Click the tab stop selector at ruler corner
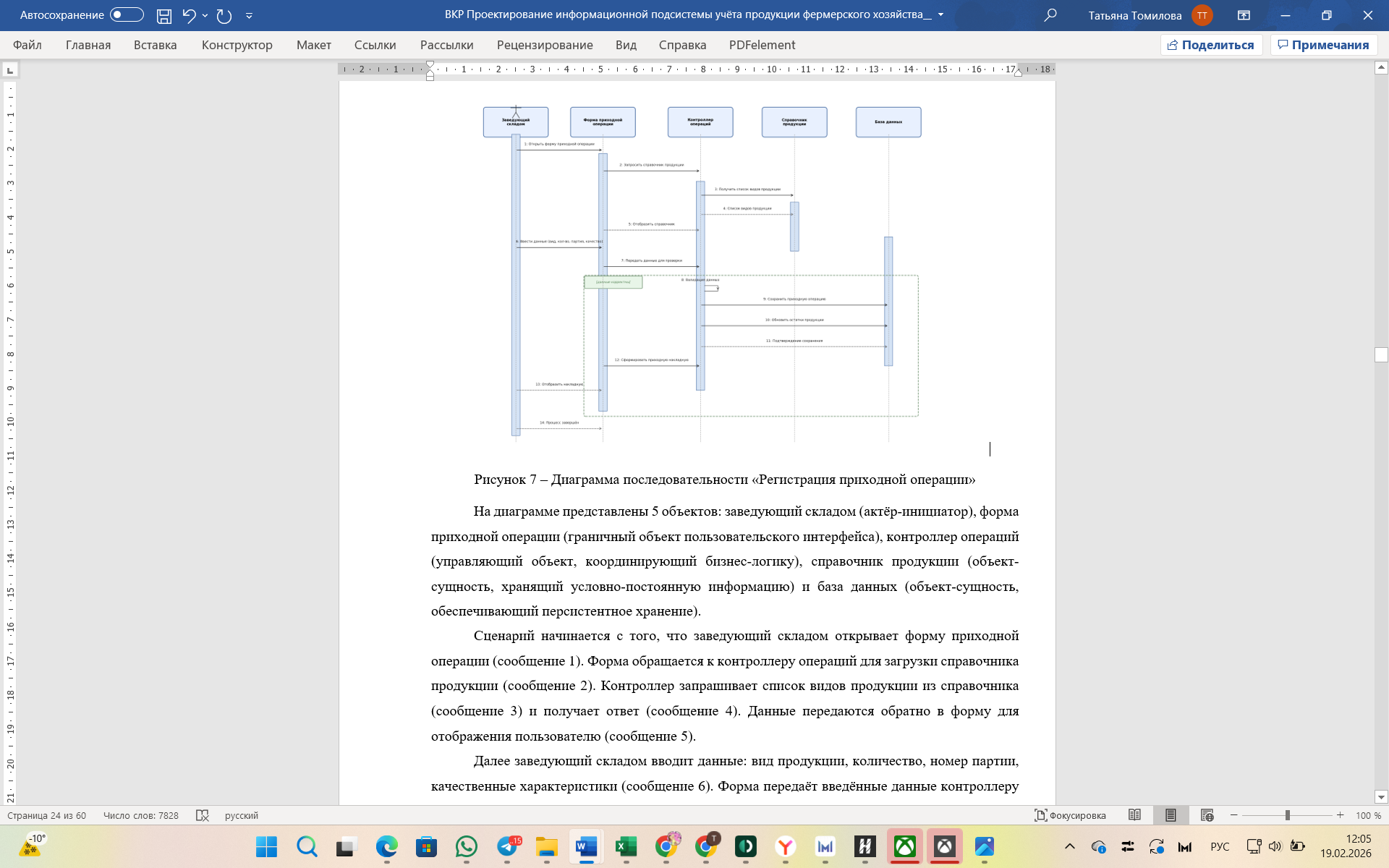Image resolution: width=1389 pixels, height=868 pixels. coord(10,70)
